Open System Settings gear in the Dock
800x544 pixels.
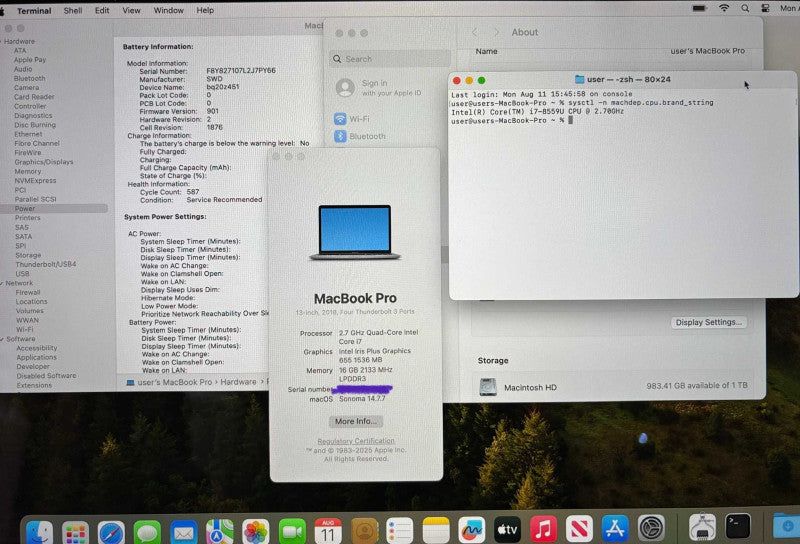click(652, 527)
